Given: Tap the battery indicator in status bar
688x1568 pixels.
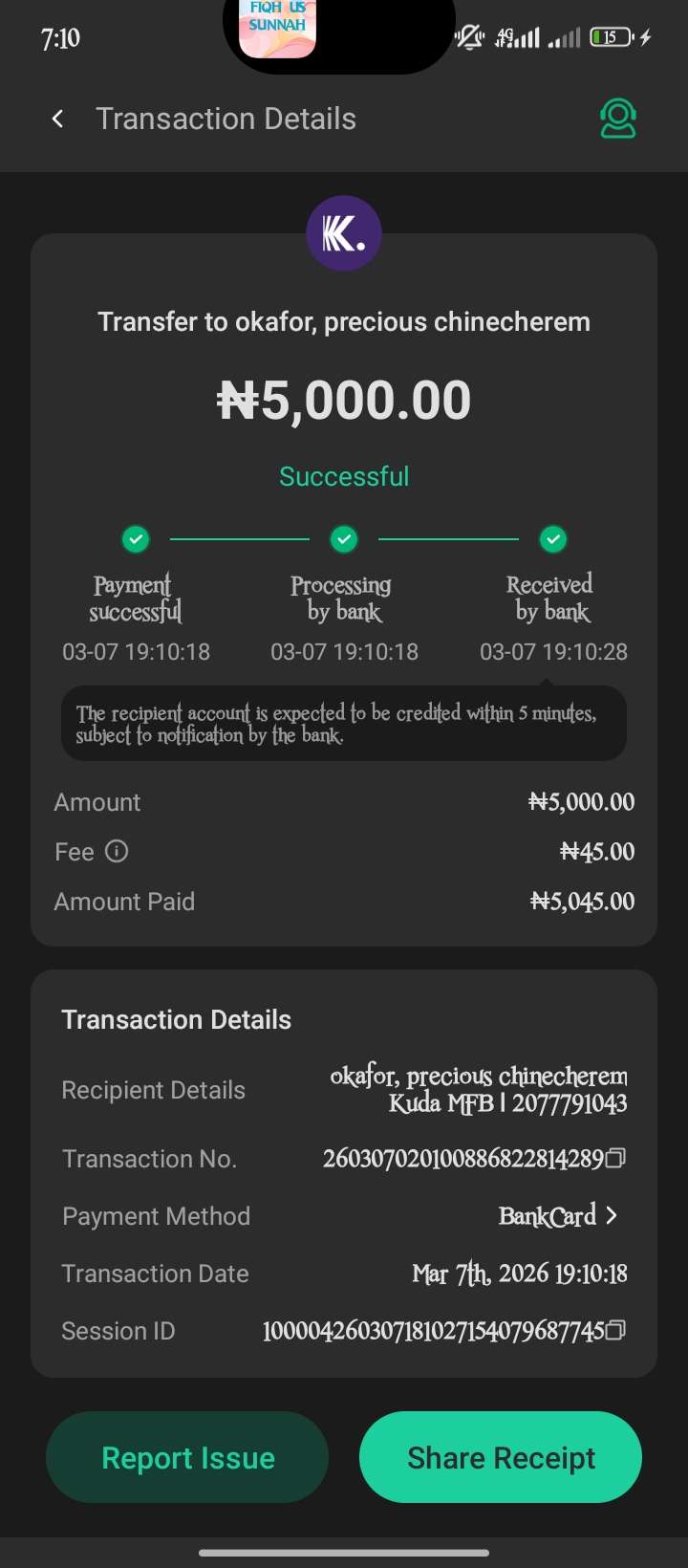Looking at the screenshot, I should [611, 37].
